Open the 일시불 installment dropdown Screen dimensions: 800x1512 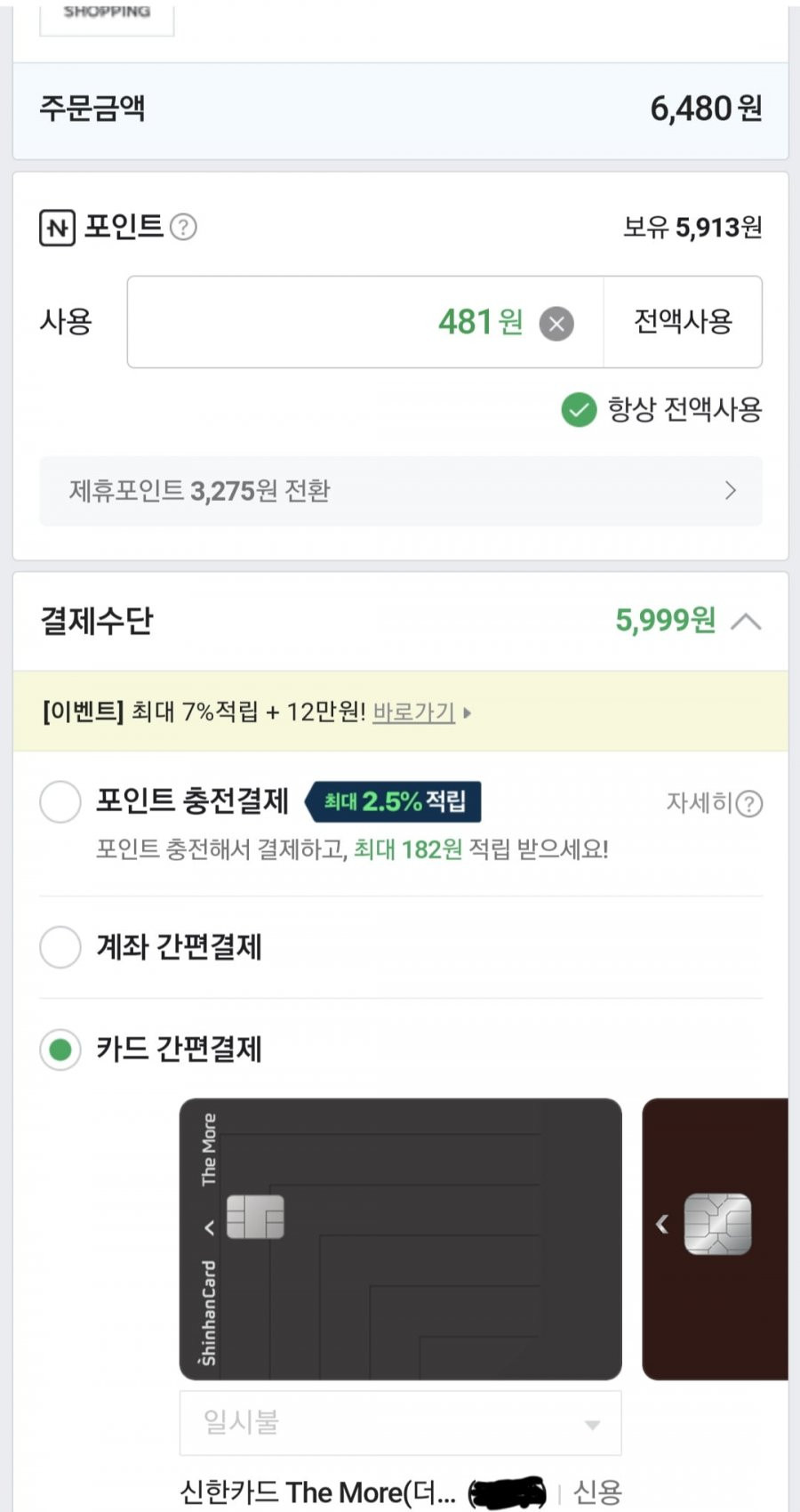[400, 1423]
